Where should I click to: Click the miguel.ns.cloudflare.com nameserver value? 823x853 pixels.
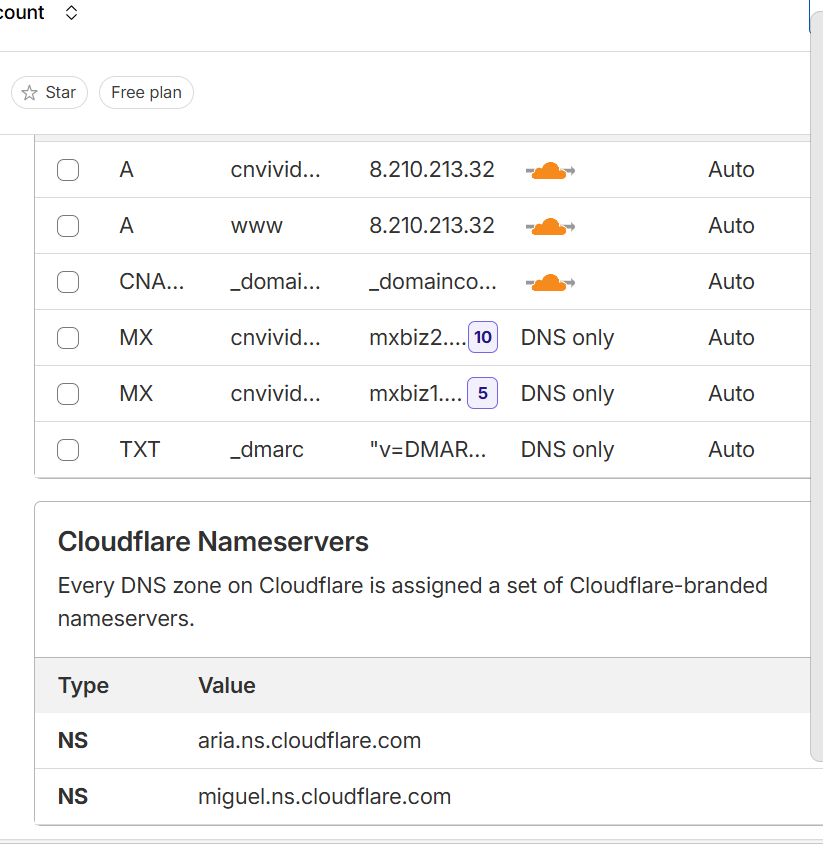325,797
